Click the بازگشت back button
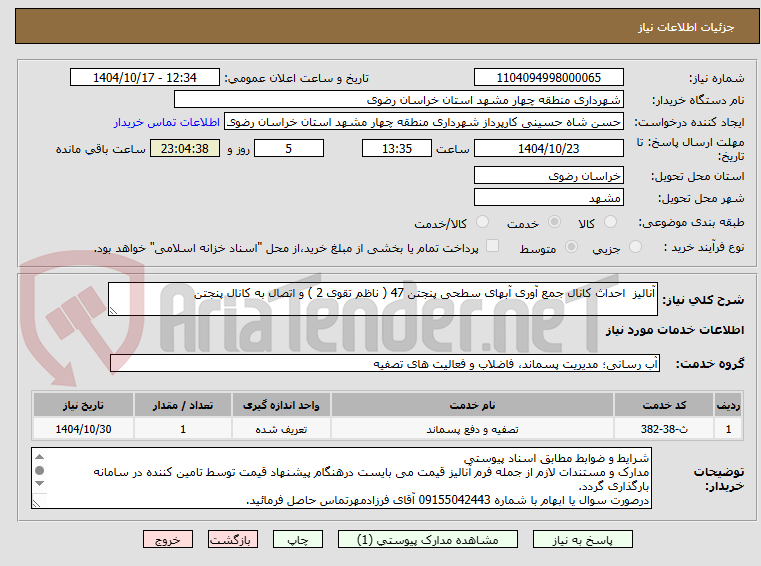The height and width of the screenshot is (566, 761). [x=232, y=539]
